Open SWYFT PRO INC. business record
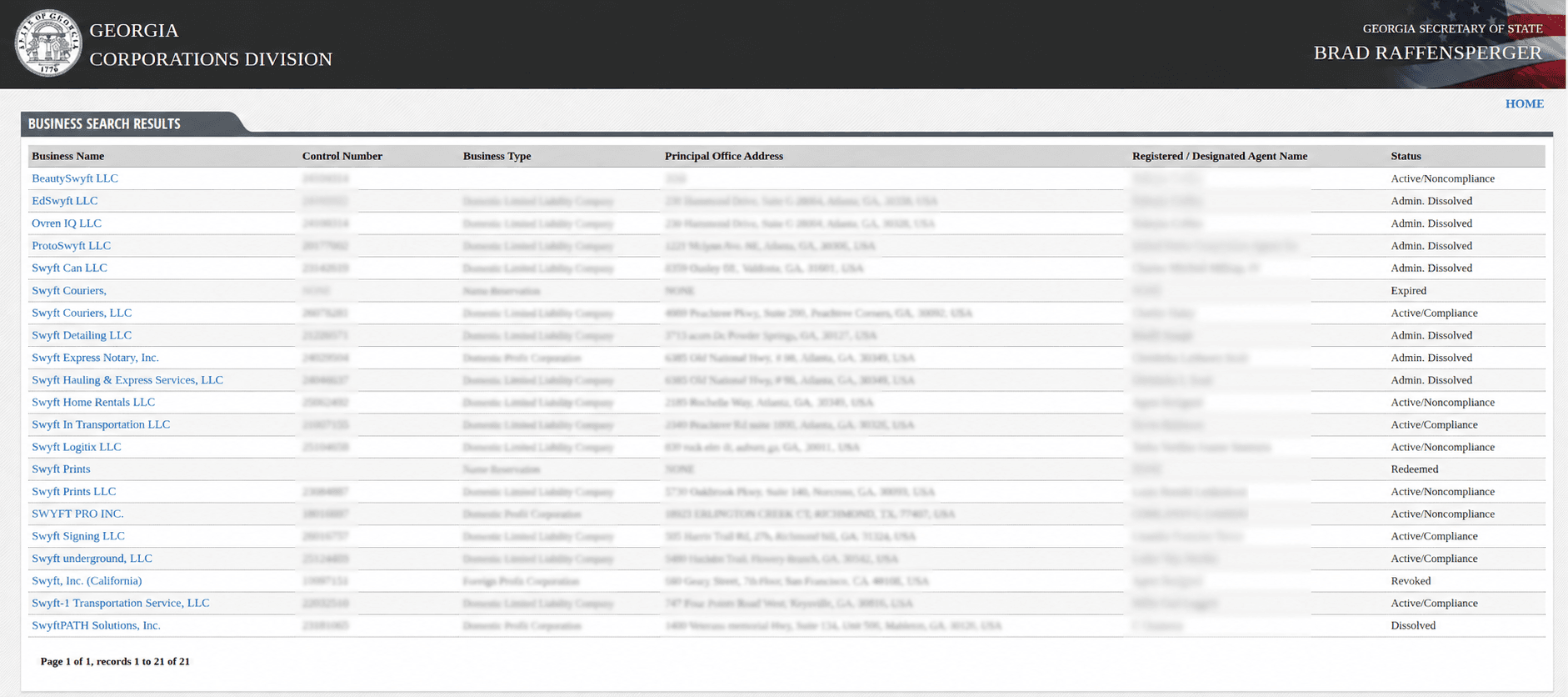 [77, 514]
